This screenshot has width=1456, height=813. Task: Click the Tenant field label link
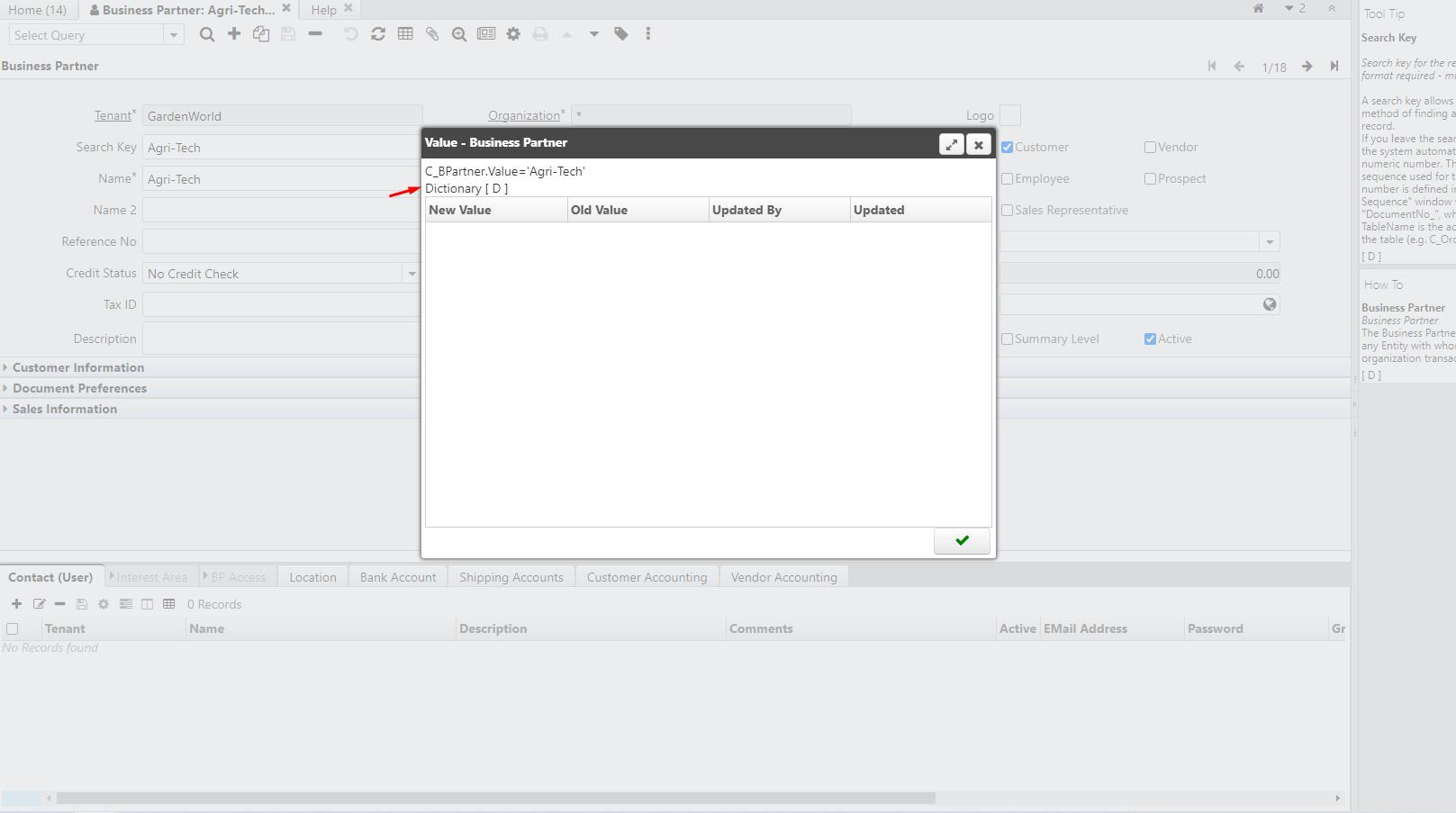[x=113, y=115]
